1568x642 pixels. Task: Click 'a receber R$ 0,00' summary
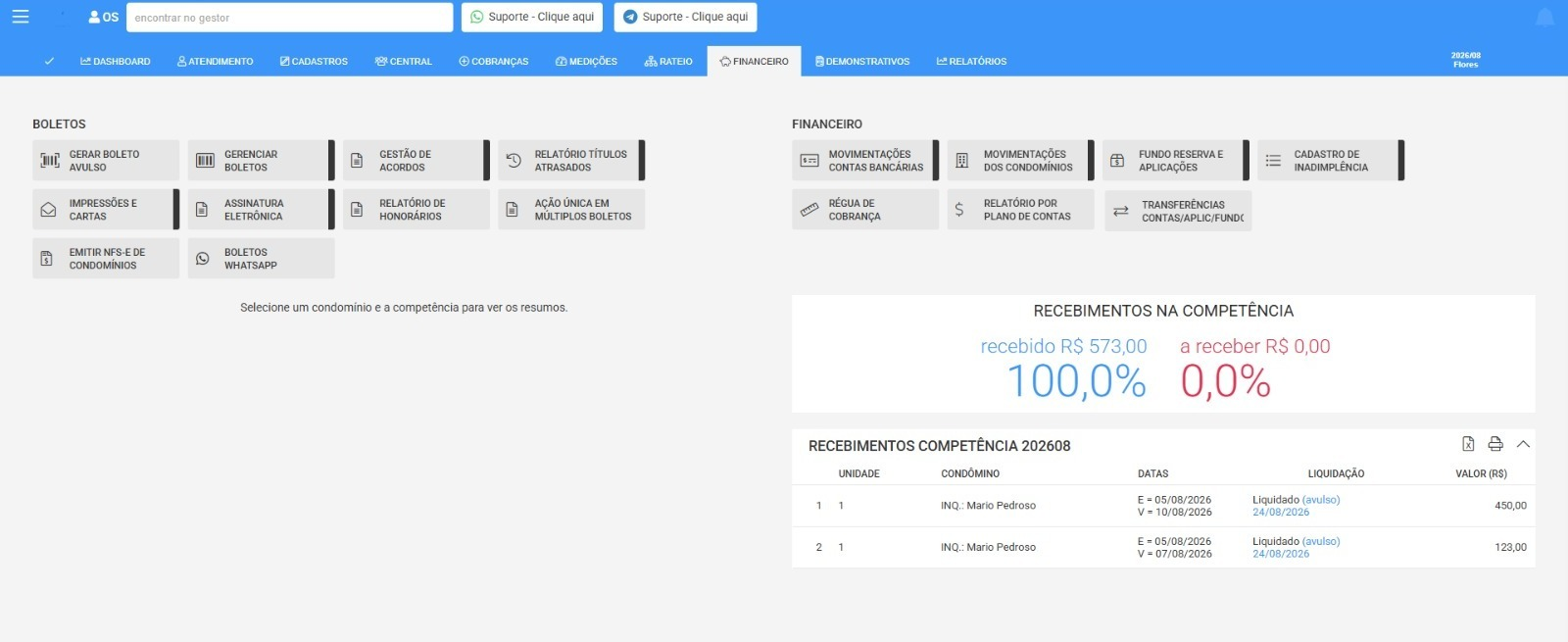1255,346
